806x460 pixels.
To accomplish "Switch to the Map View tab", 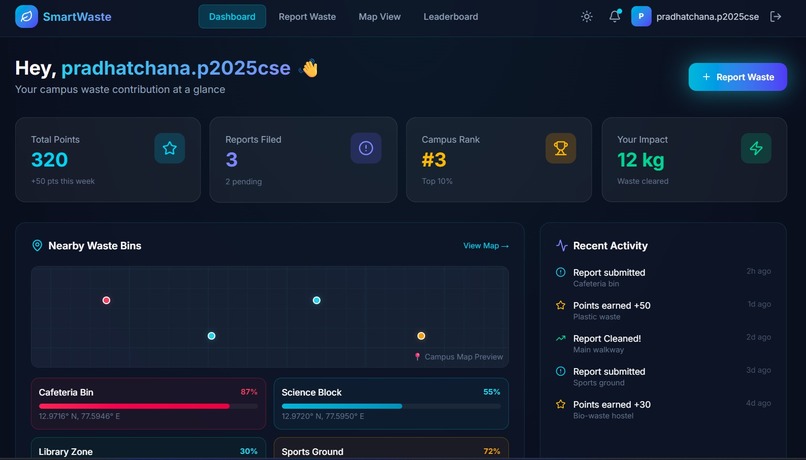I will pyautogui.click(x=379, y=16).
